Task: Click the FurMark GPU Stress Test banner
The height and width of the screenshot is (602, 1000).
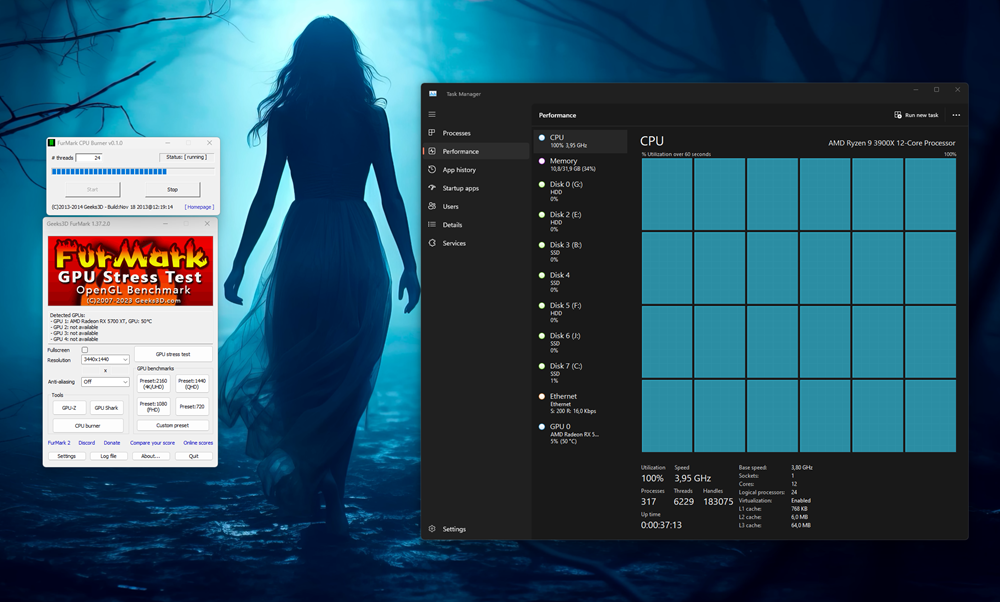Action: 131,271
